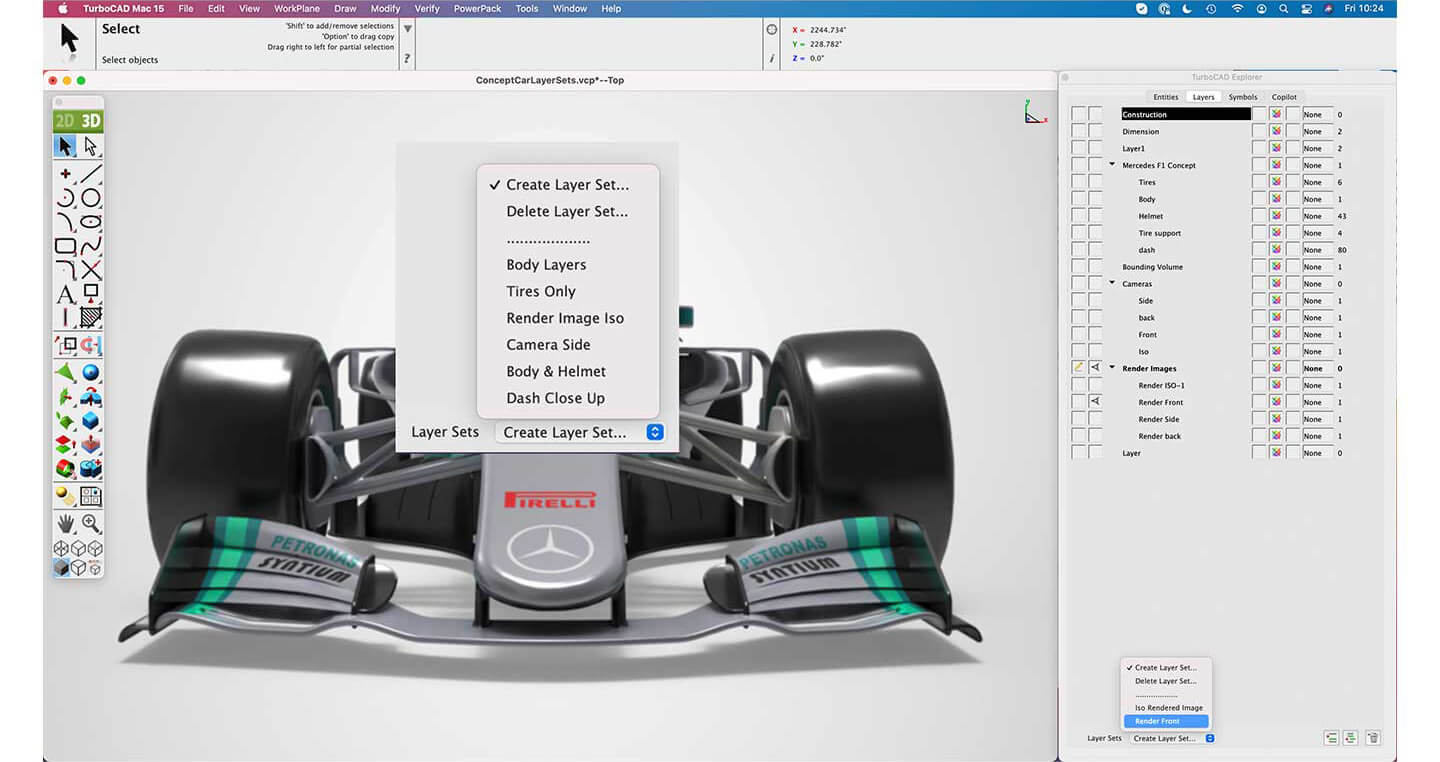Open color picker for the Dimension layer

(x=1276, y=131)
